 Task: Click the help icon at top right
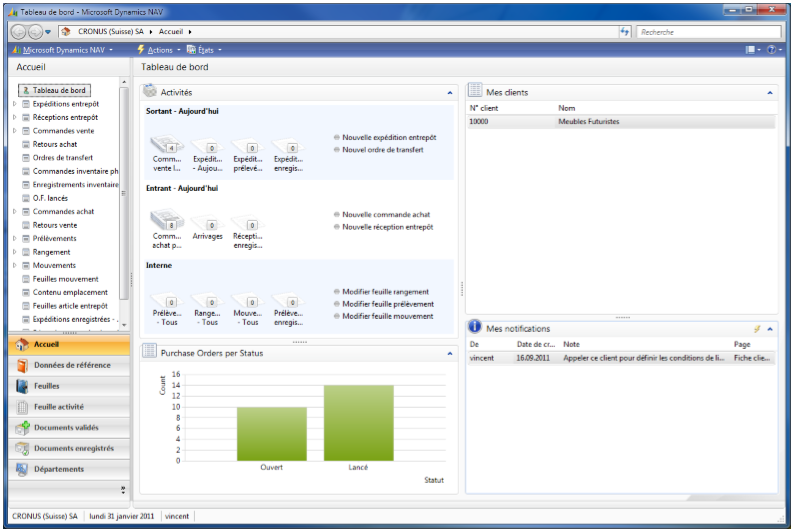(x=771, y=50)
